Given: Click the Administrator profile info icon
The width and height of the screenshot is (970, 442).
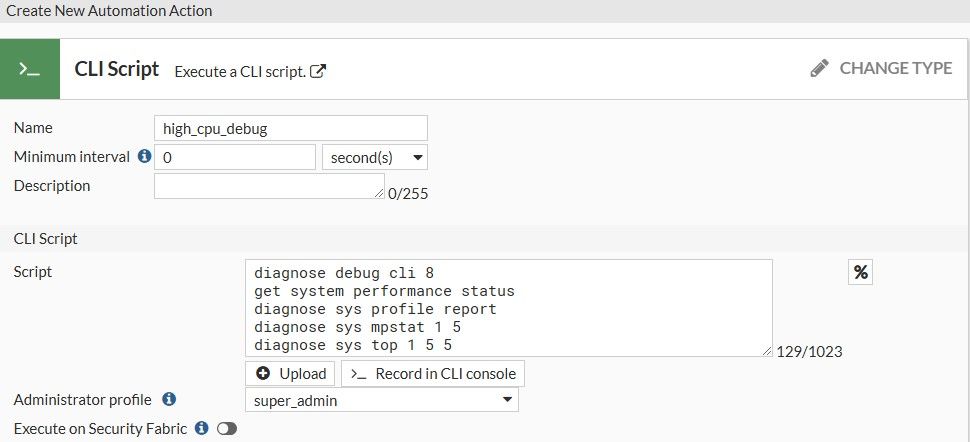Looking at the screenshot, I should [x=169, y=400].
